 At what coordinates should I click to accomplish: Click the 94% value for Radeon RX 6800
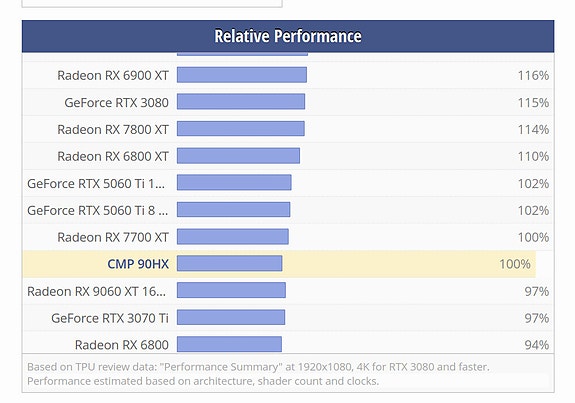pos(536,345)
